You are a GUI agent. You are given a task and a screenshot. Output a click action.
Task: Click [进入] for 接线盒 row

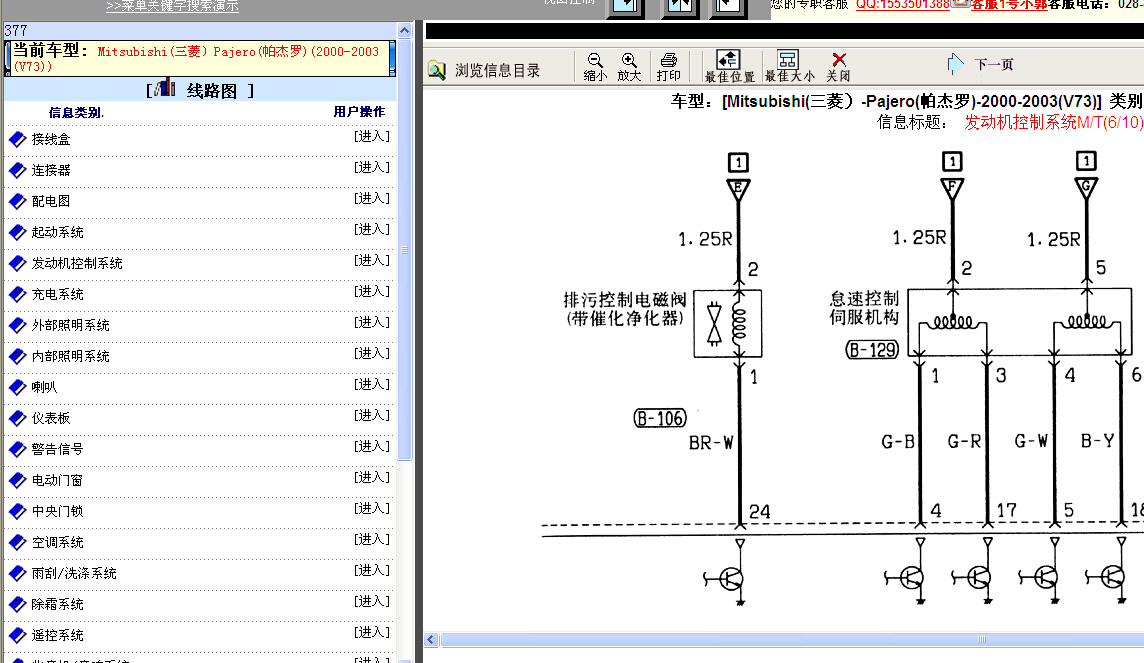point(372,136)
